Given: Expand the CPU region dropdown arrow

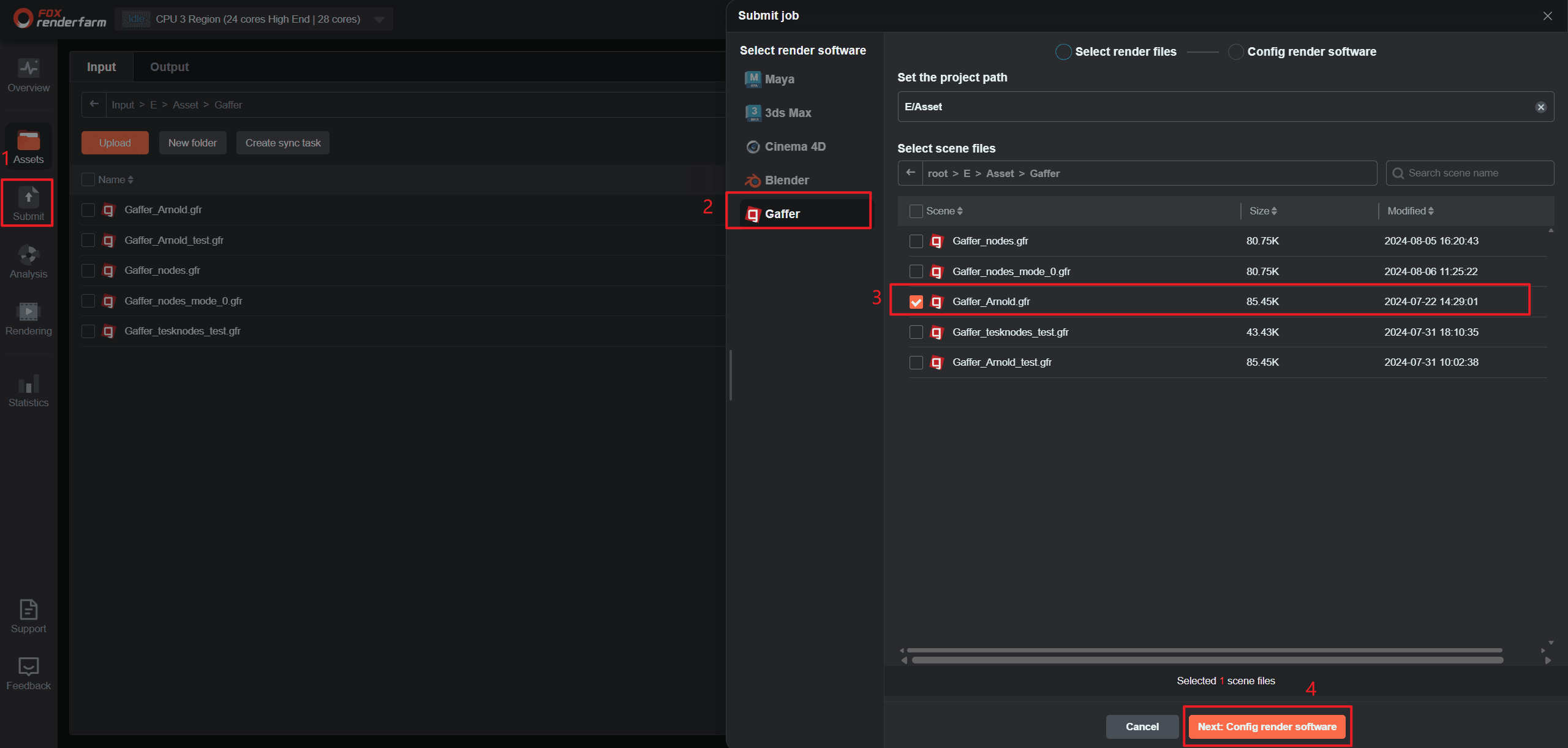Looking at the screenshot, I should tap(379, 20).
